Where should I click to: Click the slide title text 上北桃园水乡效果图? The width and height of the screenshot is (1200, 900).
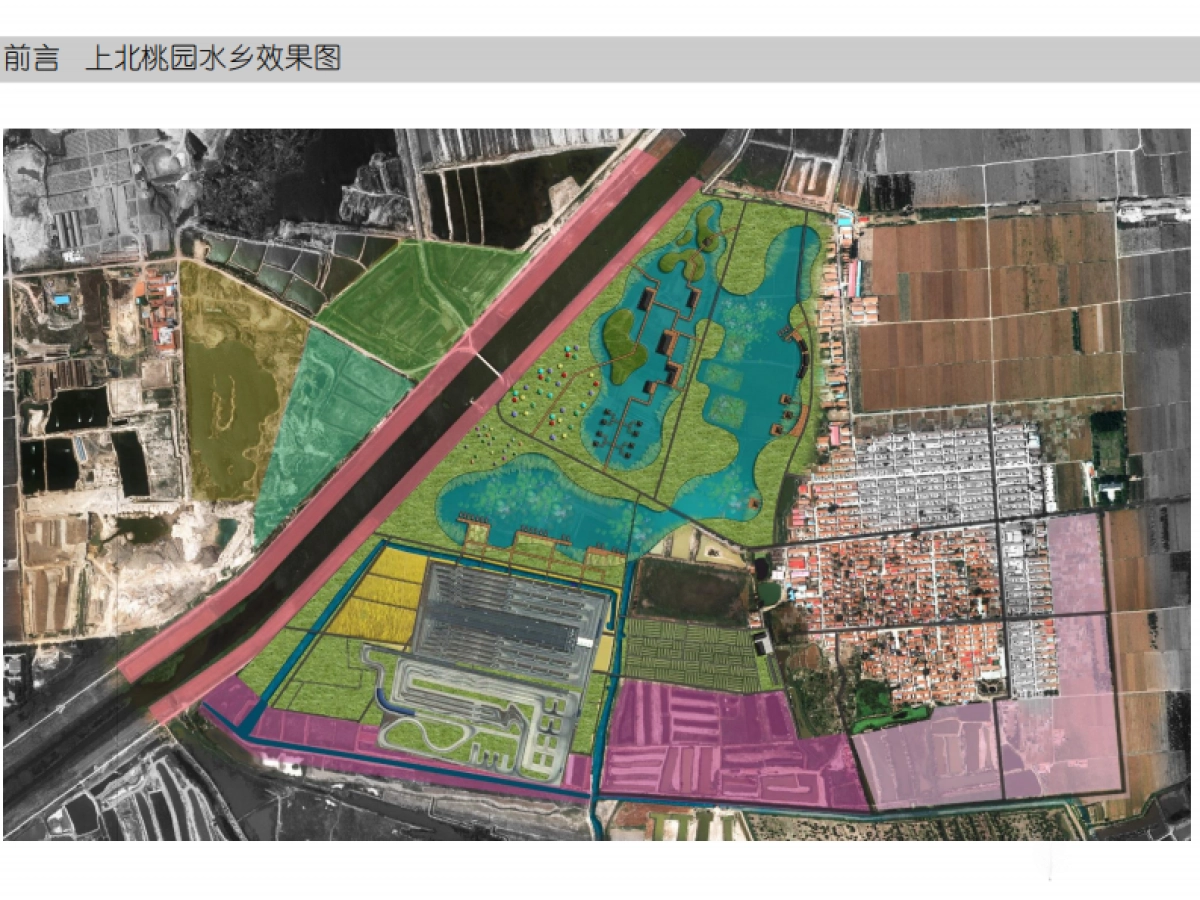pos(213,58)
